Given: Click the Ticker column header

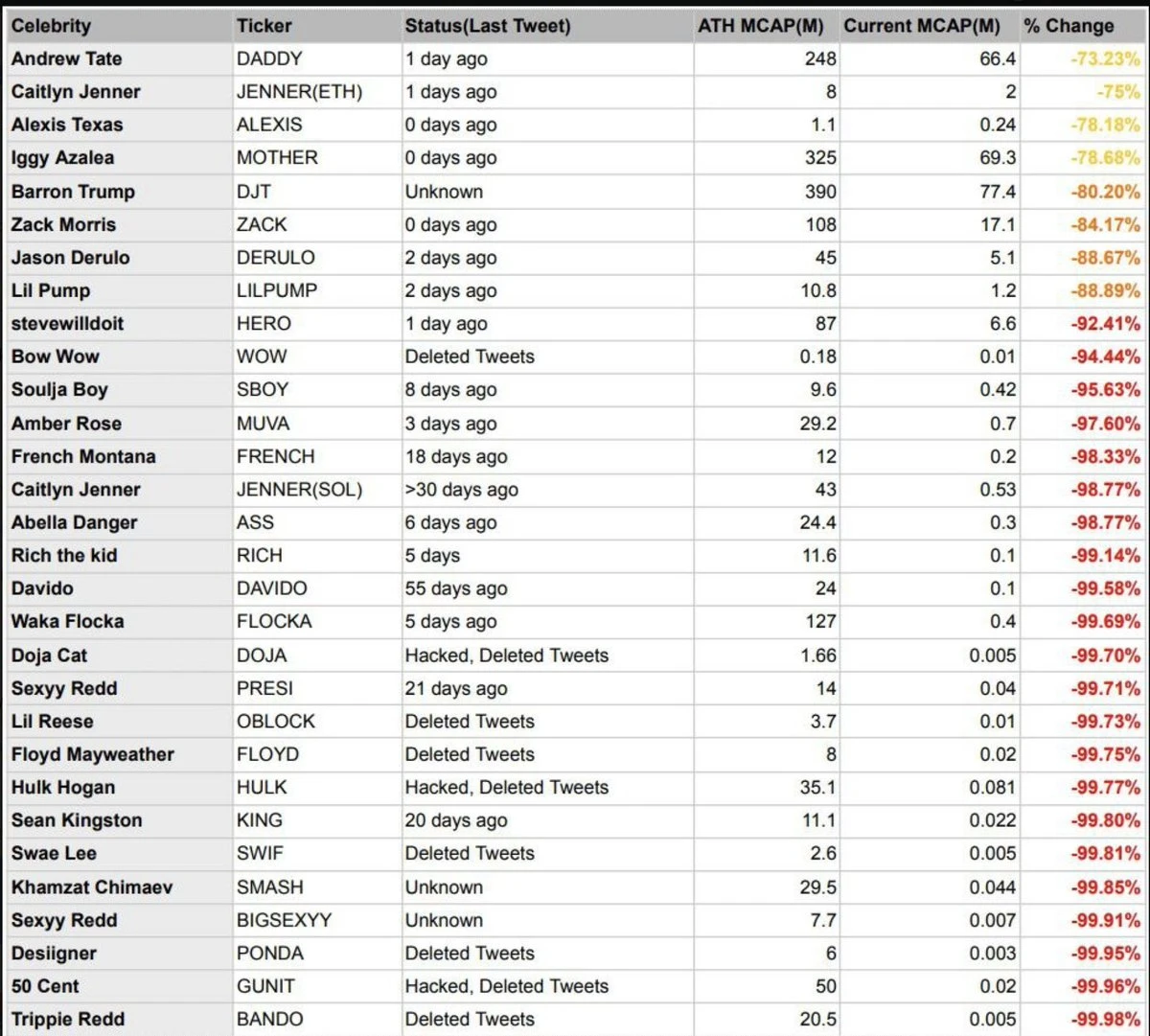Looking at the screenshot, I should coord(264,26).
